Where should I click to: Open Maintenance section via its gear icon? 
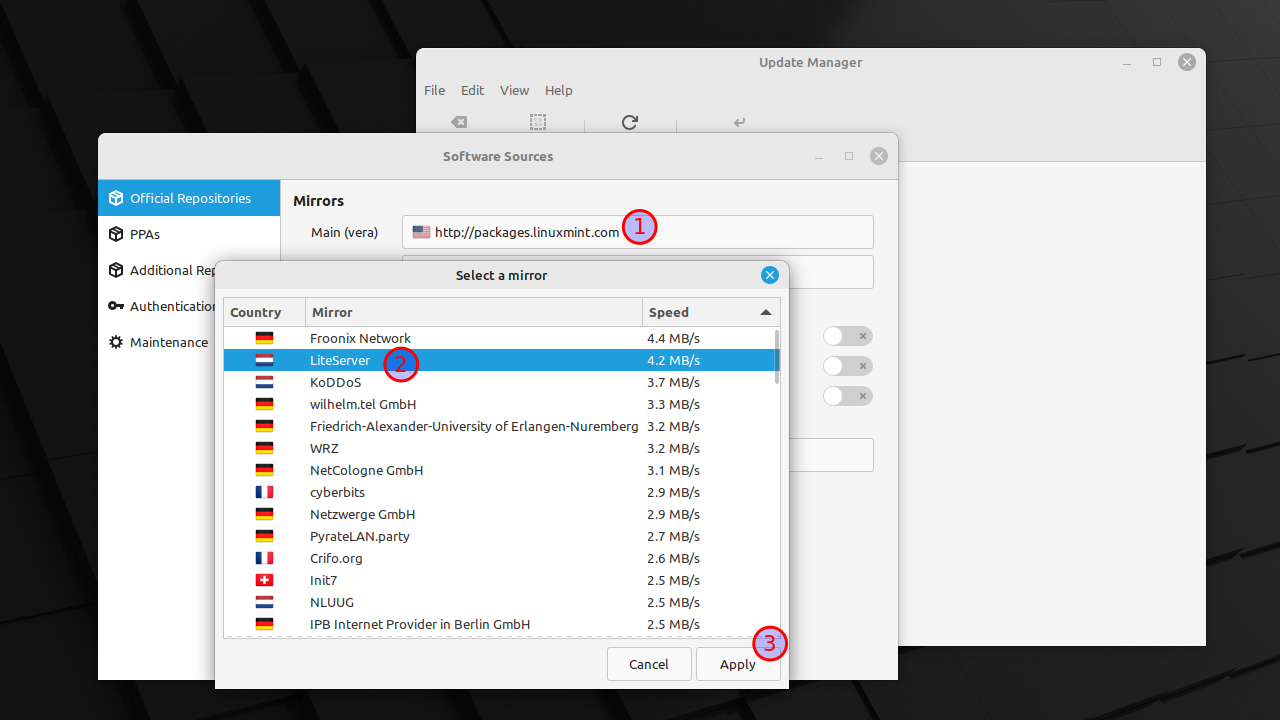tap(116, 342)
